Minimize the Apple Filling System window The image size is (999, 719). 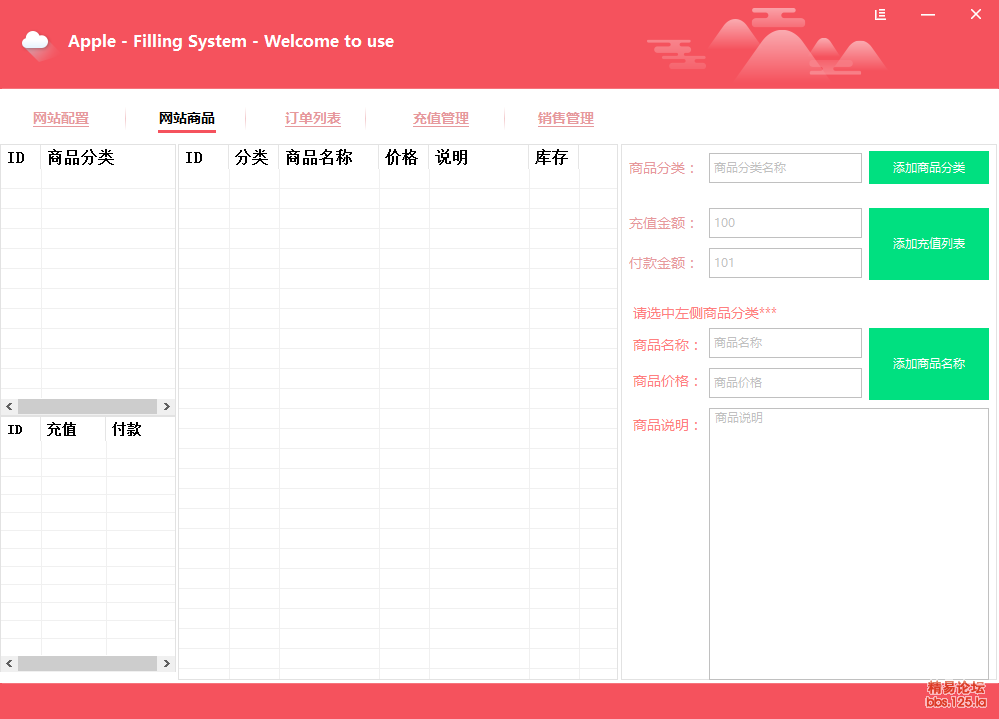click(x=928, y=14)
